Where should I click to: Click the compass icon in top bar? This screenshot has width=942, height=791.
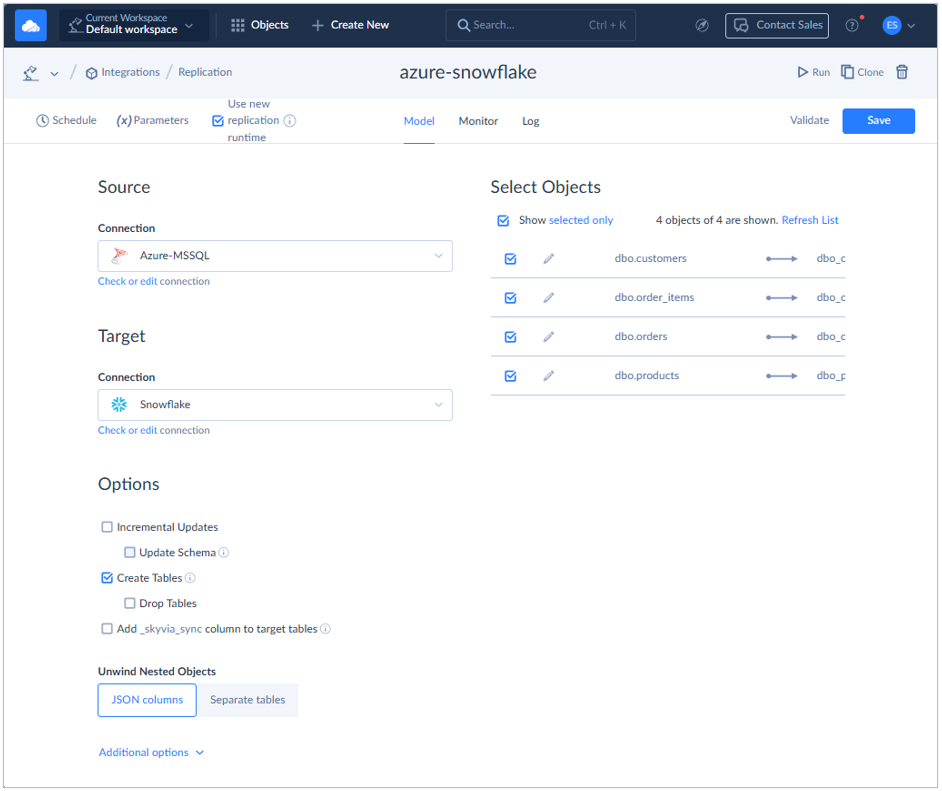tap(702, 25)
